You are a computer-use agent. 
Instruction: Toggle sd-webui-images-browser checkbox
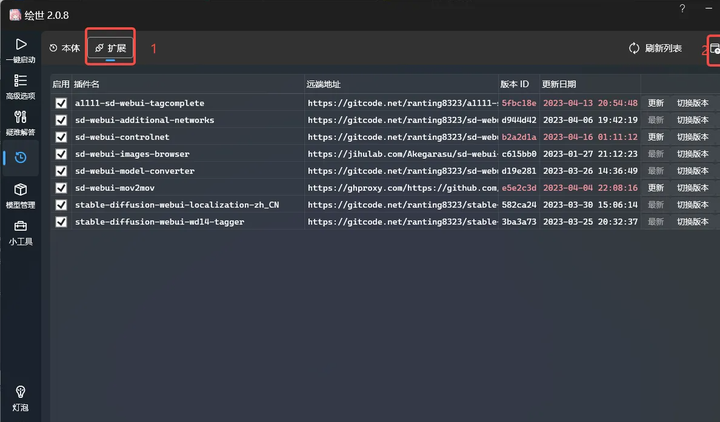61,154
